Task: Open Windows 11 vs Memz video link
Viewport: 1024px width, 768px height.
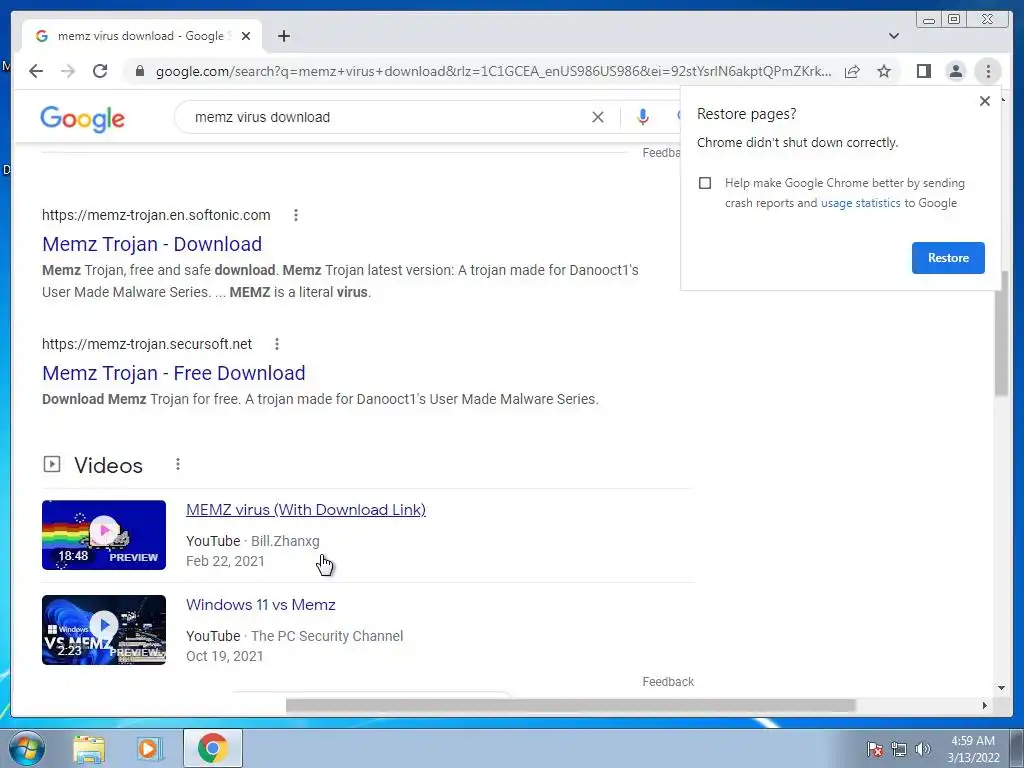Action: point(261,605)
